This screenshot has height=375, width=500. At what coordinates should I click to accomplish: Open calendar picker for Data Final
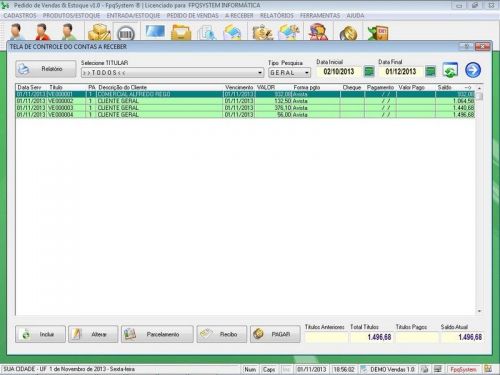[430, 71]
